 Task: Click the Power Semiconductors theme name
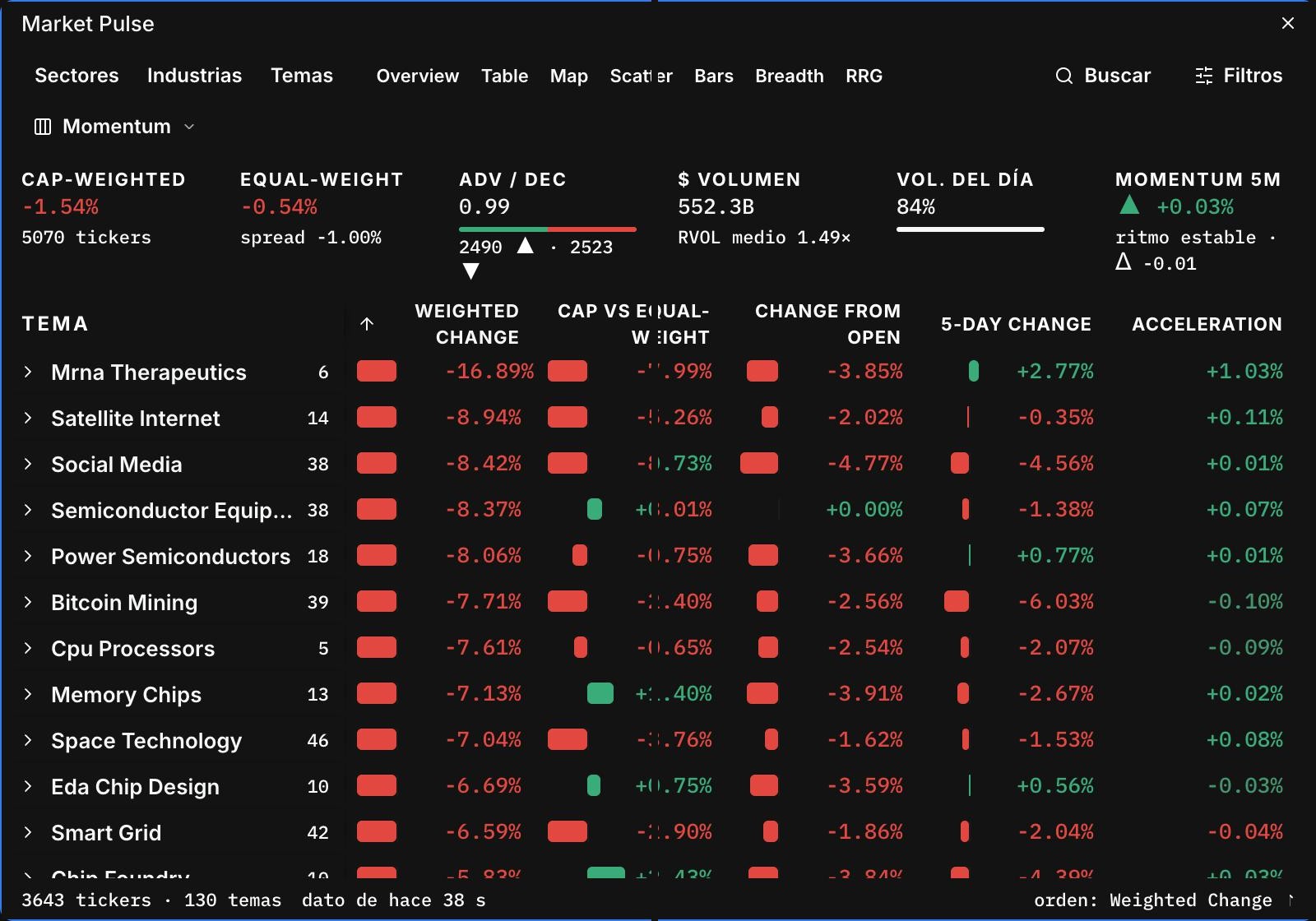click(x=170, y=557)
